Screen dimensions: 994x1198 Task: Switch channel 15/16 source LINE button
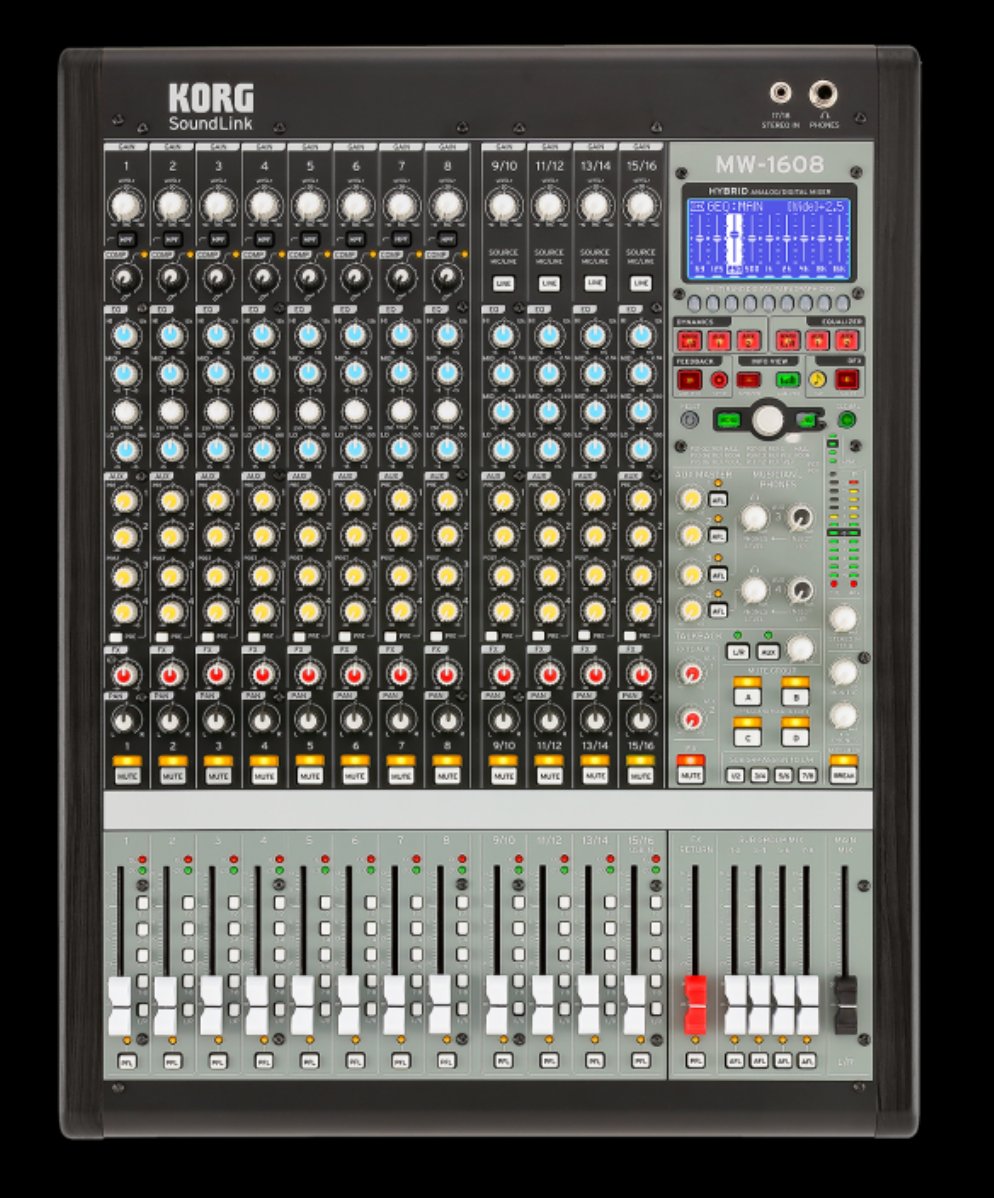[x=640, y=283]
